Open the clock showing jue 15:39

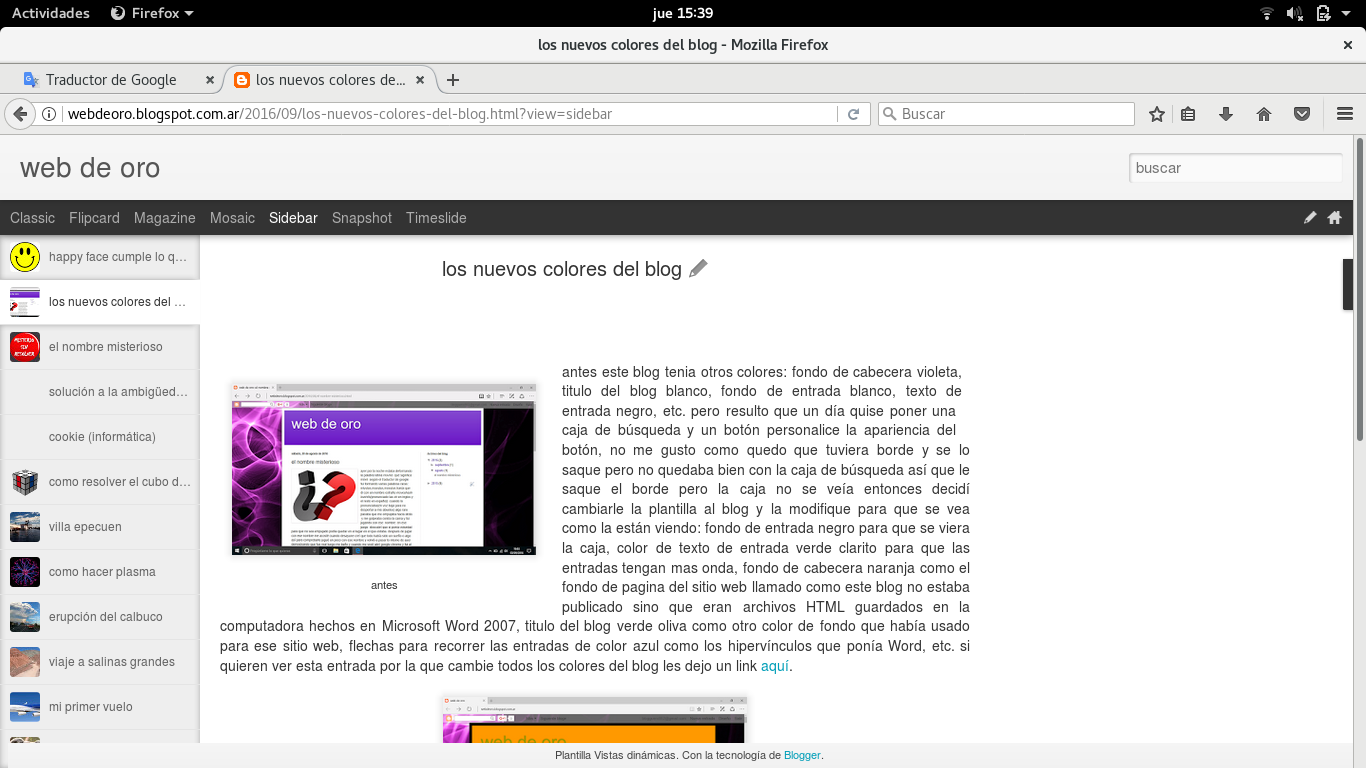(x=682, y=13)
